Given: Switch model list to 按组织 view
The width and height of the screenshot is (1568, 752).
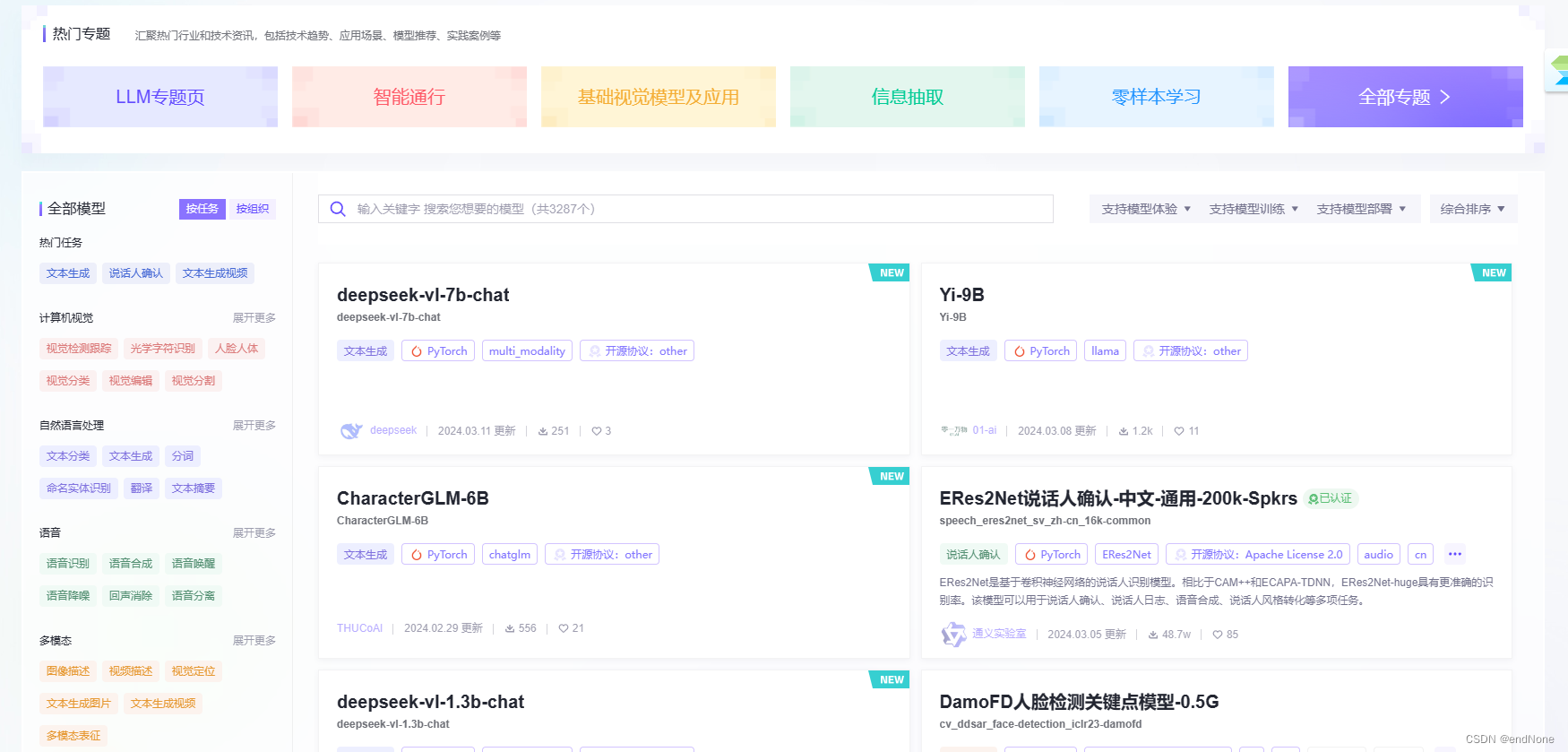Looking at the screenshot, I should pyautogui.click(x=253, y=209).
